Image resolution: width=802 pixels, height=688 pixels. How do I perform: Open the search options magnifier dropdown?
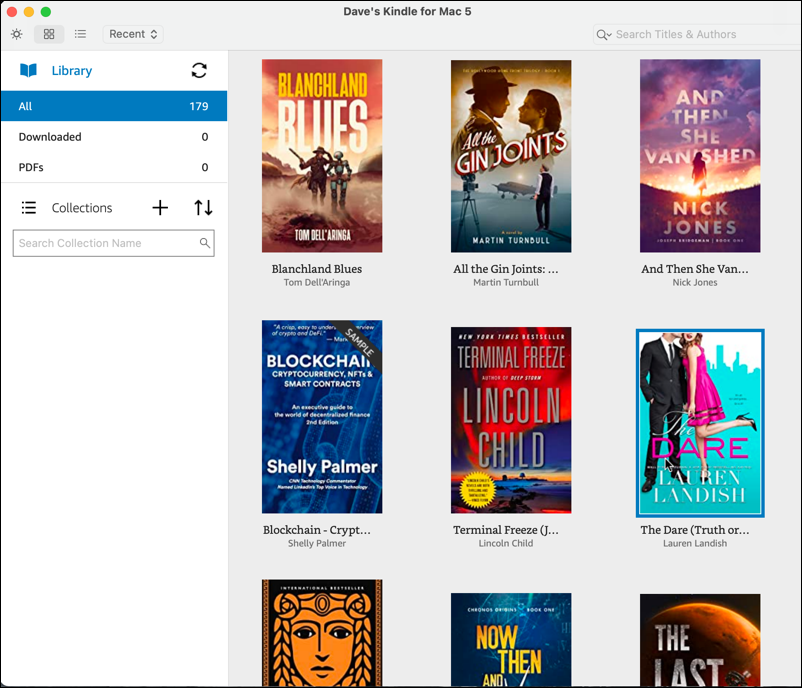tap(604, 35)
